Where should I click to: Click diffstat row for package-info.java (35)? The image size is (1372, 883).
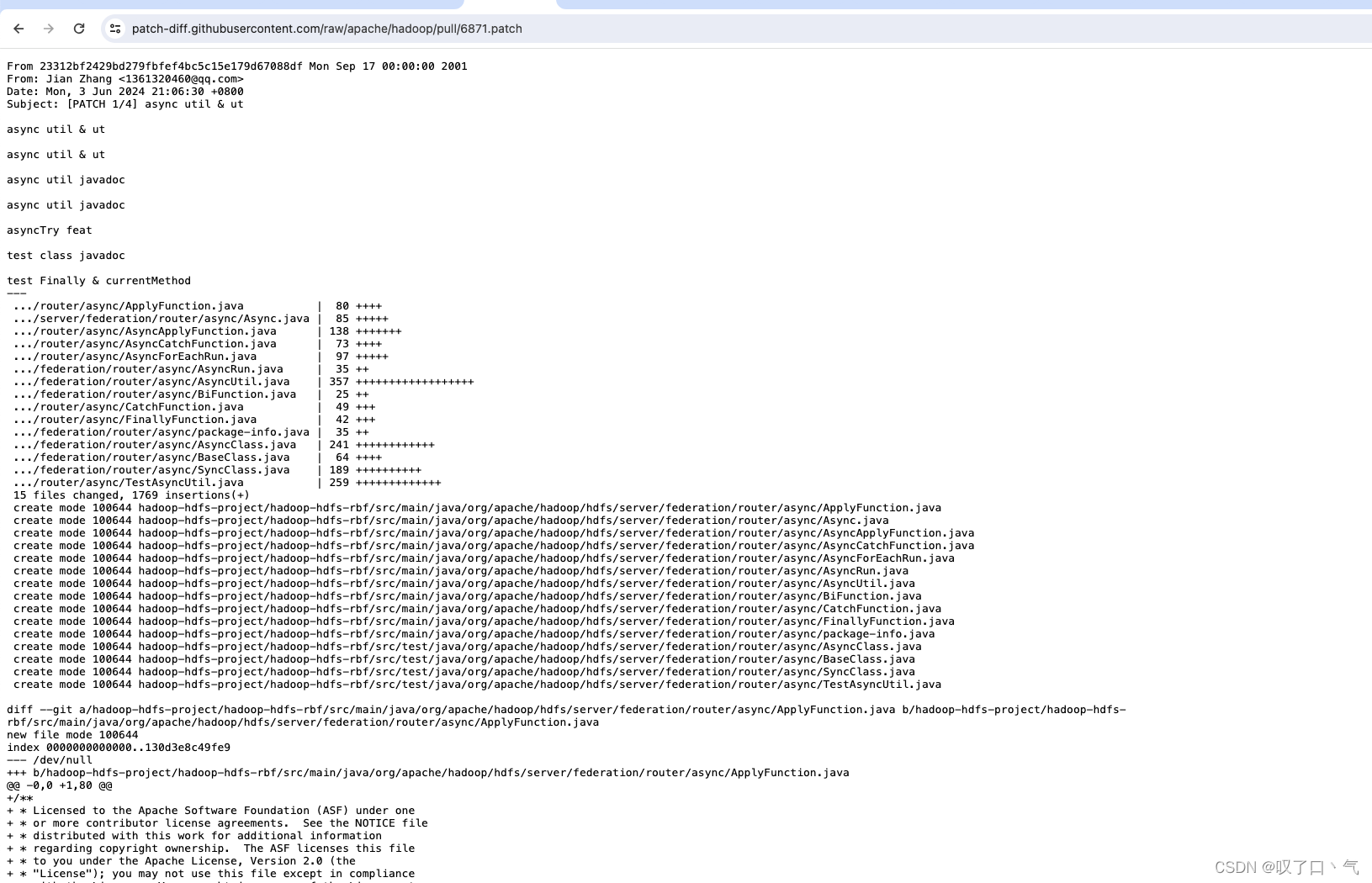coord(191,432)
